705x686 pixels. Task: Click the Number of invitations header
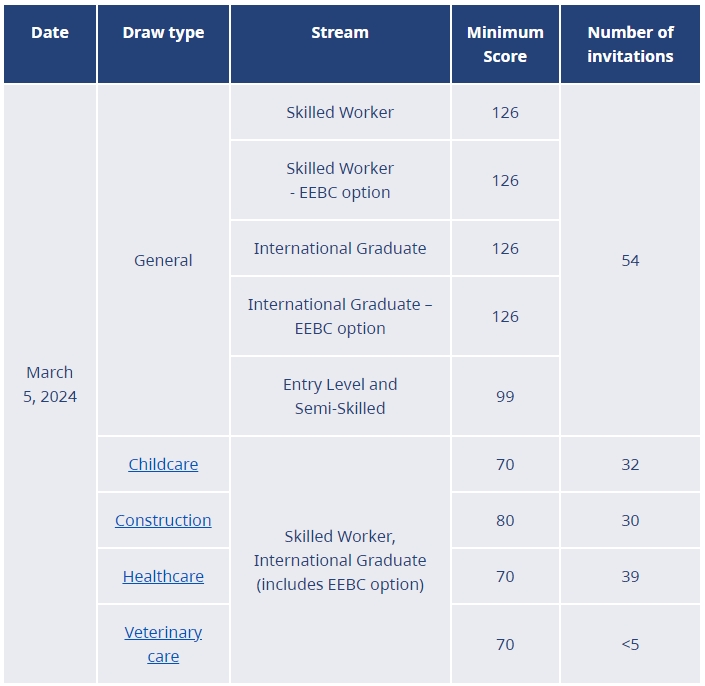[x=630, y=45]
